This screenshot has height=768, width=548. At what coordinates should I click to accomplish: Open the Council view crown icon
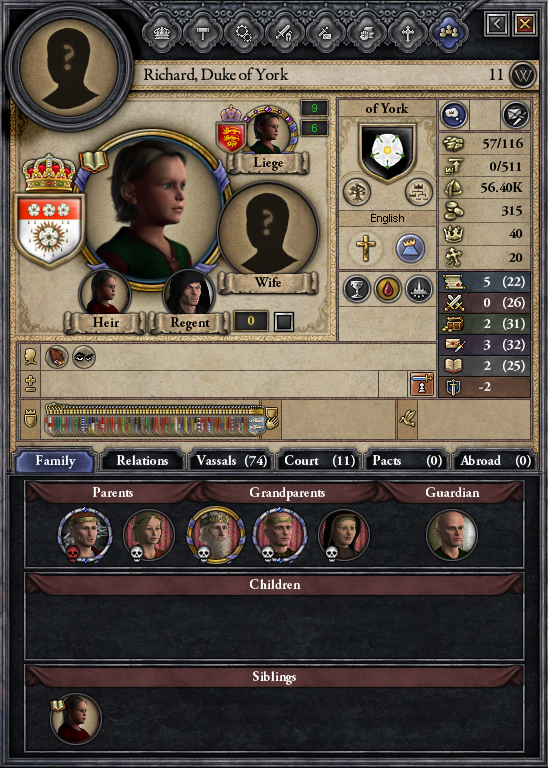pos(162,33)
